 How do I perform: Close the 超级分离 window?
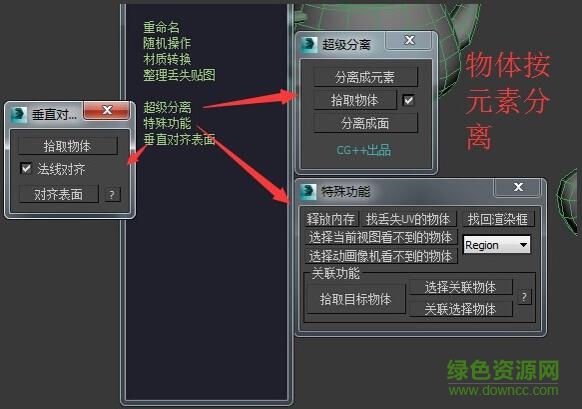[409, 40]
